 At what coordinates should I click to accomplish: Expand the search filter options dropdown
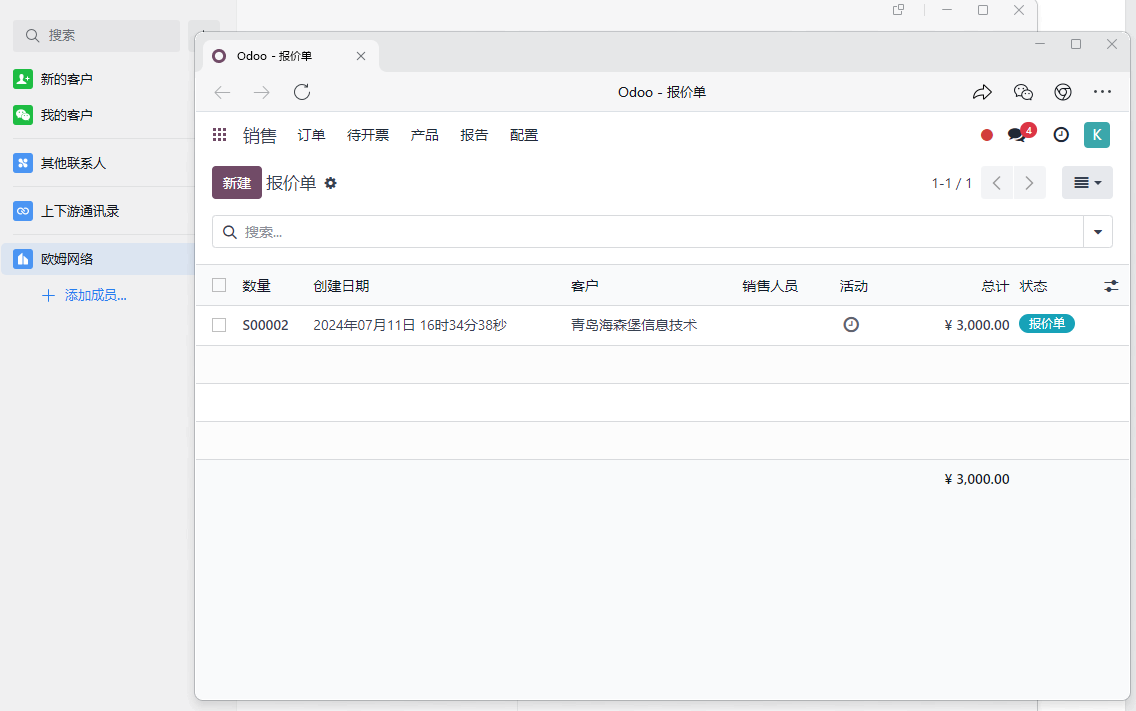coord(1098,232)
